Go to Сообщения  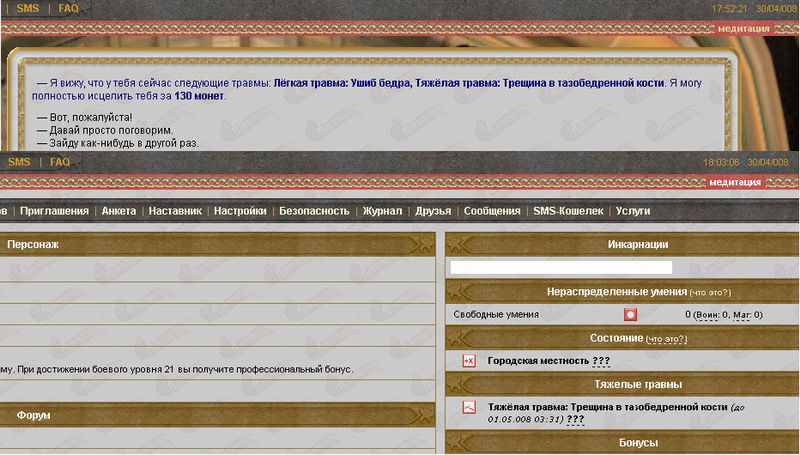tap(492, 211)
